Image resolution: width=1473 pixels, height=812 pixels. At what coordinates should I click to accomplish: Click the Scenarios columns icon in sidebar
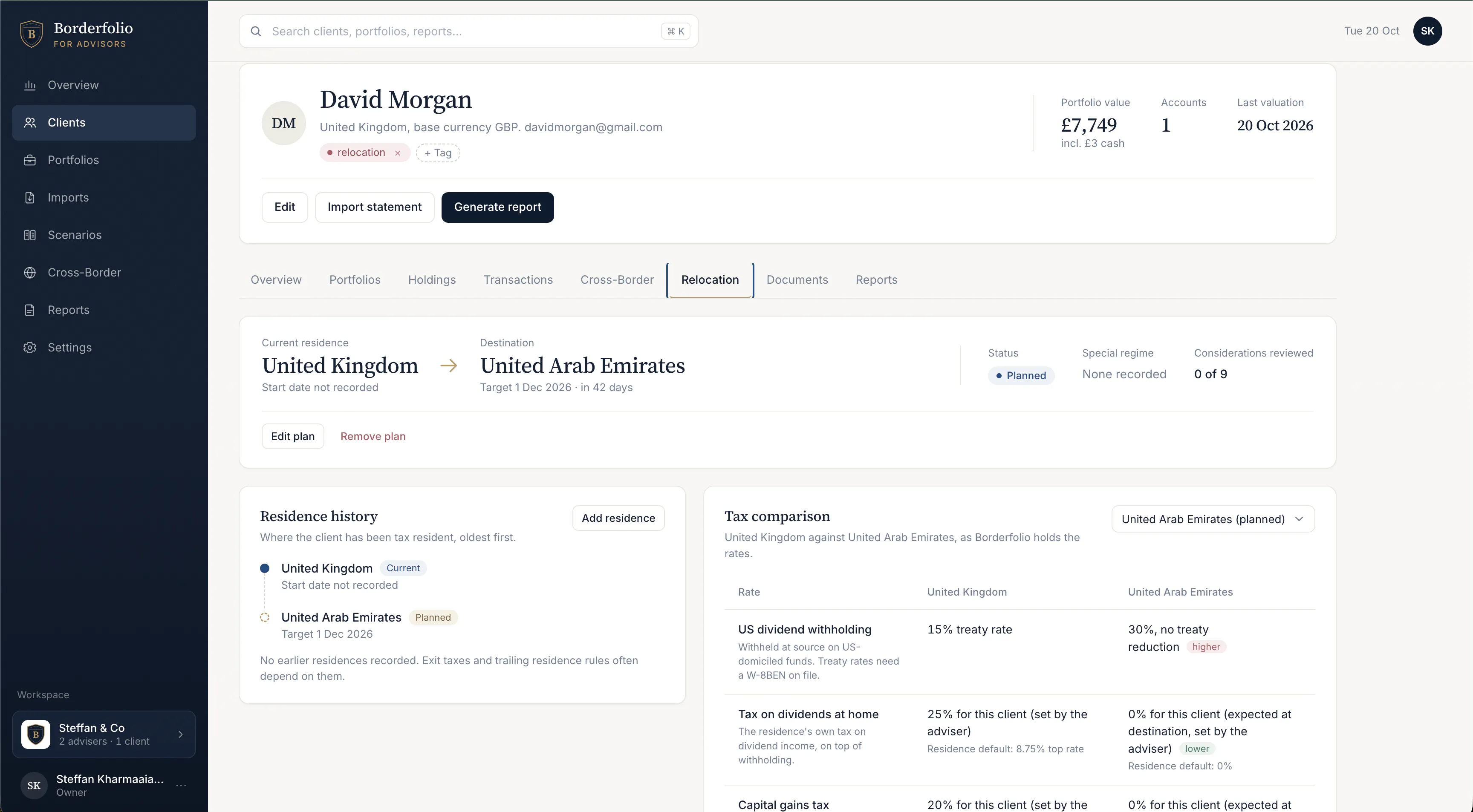click(x=30, y=235)
